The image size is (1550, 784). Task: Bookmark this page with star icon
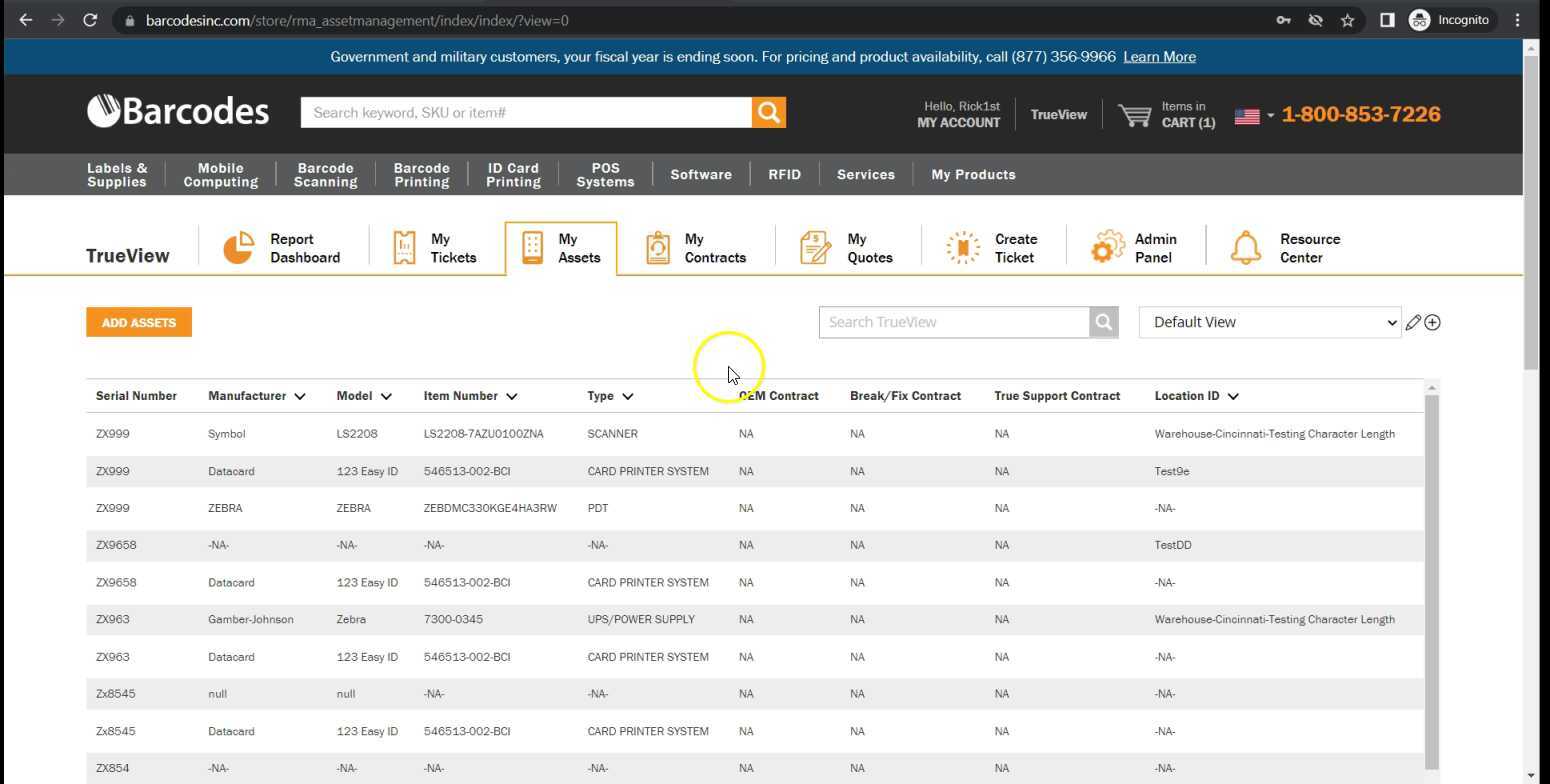click(x=1348, y=20)
